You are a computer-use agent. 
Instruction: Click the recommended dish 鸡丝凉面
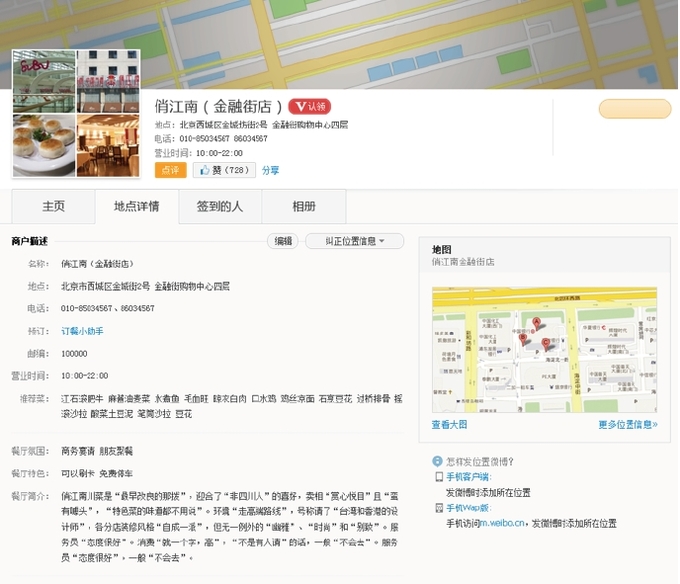click(x=297, y=398)
